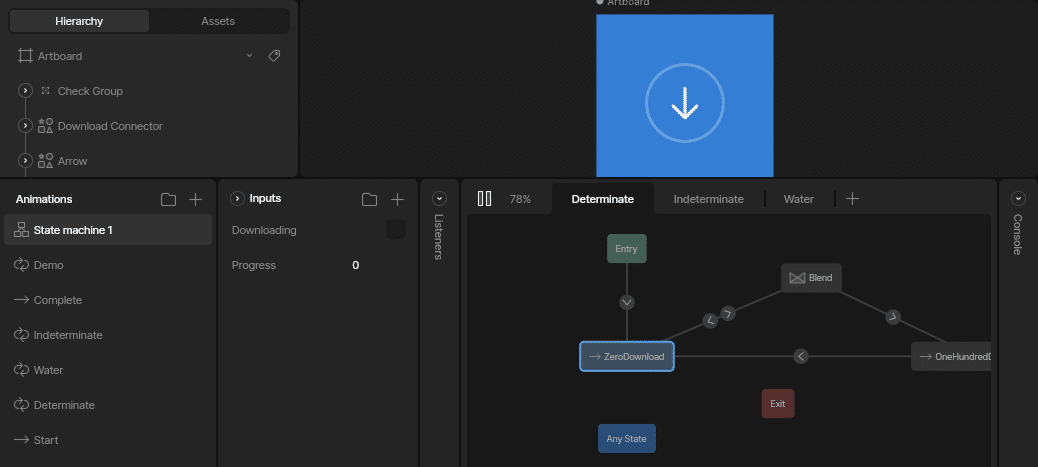This screenshot has height=467, width=1038.
Task: Switch to the Assets tab
Action: click(218, 21)
